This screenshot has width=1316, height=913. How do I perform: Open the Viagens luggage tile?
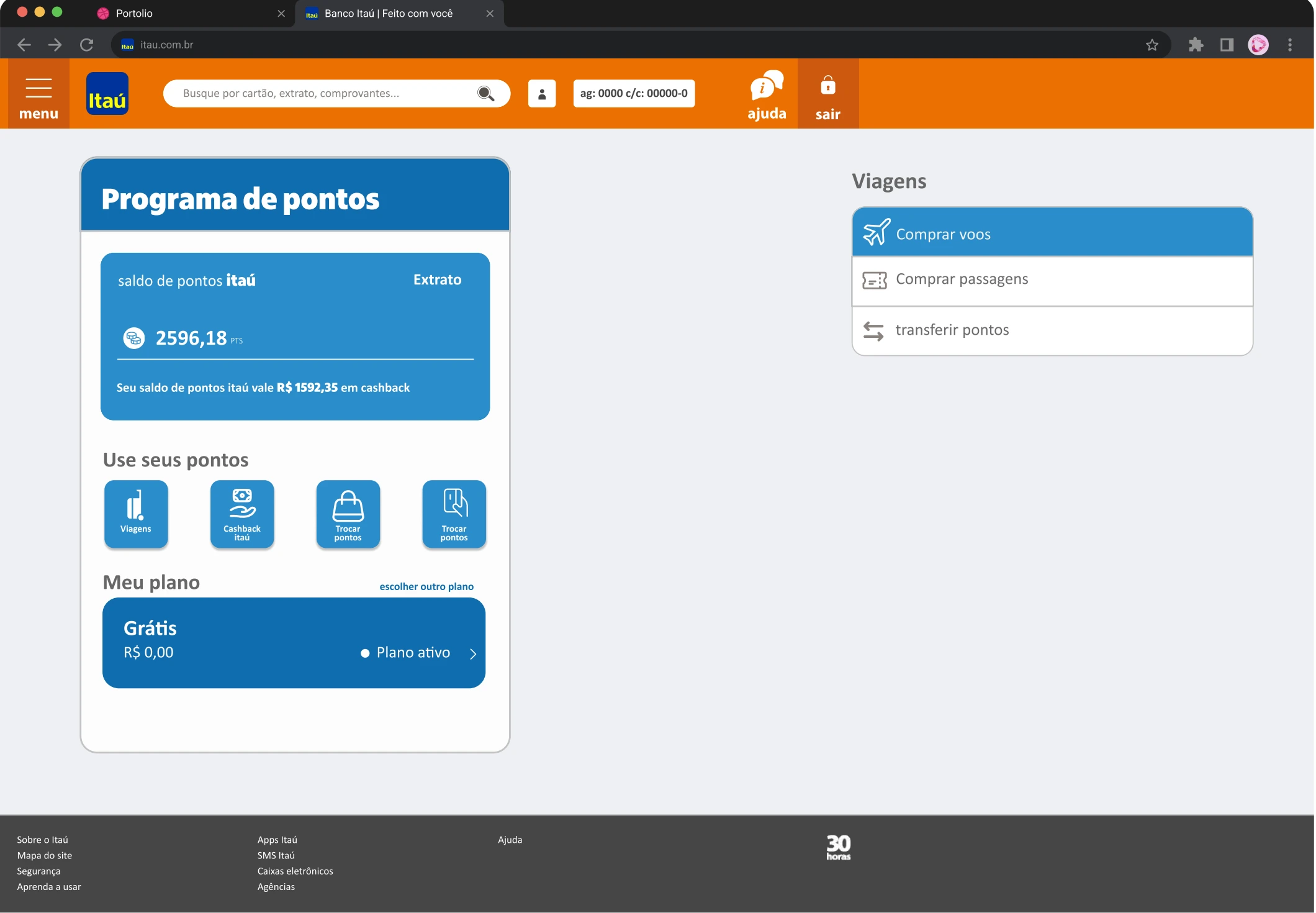coord(136,514)
